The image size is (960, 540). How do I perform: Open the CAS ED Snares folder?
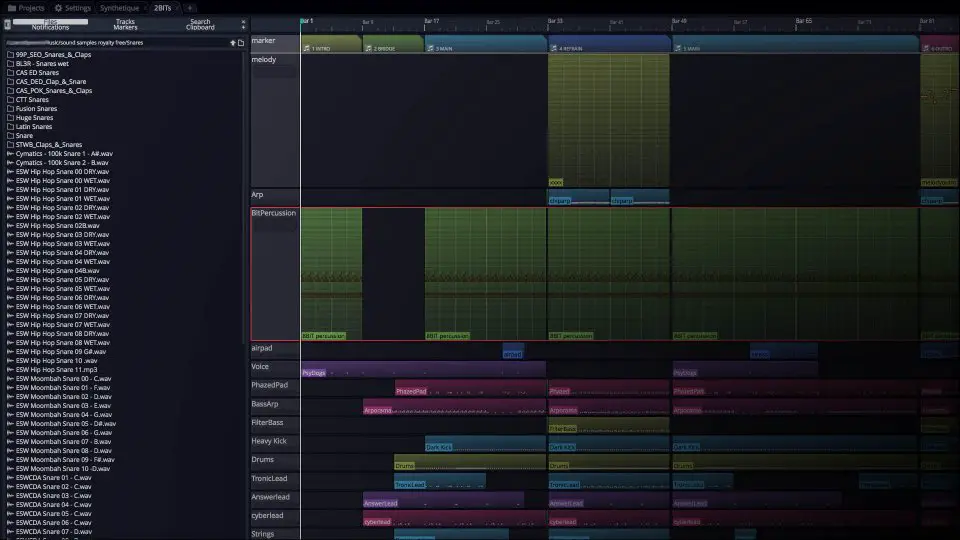(37, 72)
